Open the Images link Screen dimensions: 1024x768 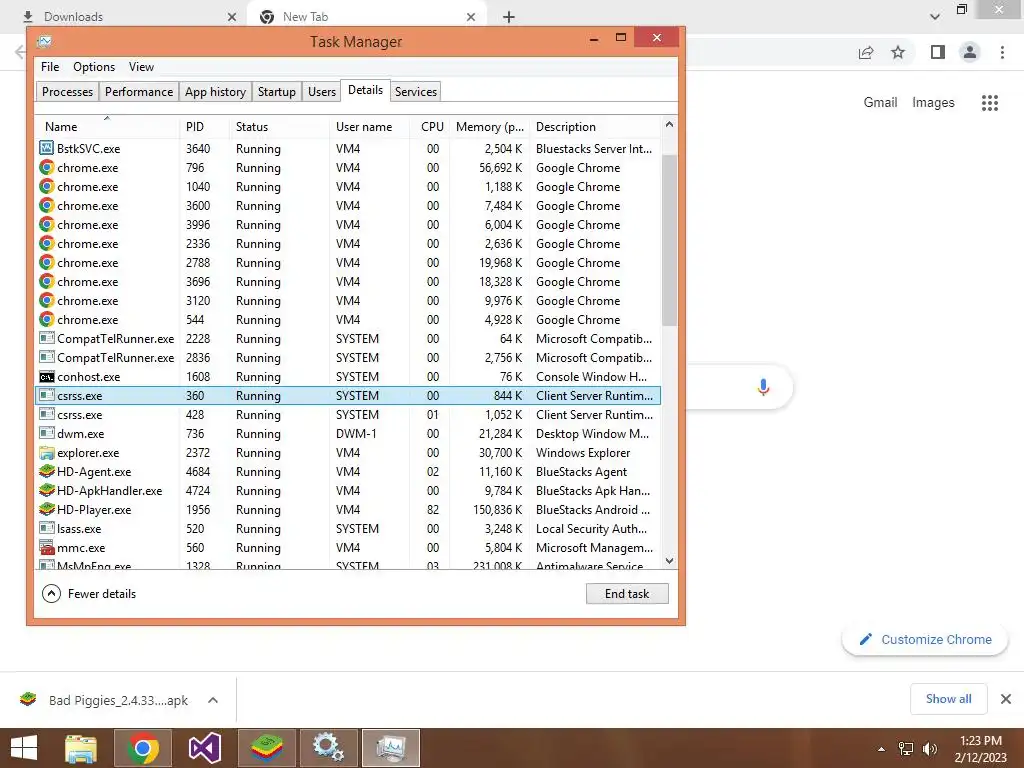click(x=933, y=103)
